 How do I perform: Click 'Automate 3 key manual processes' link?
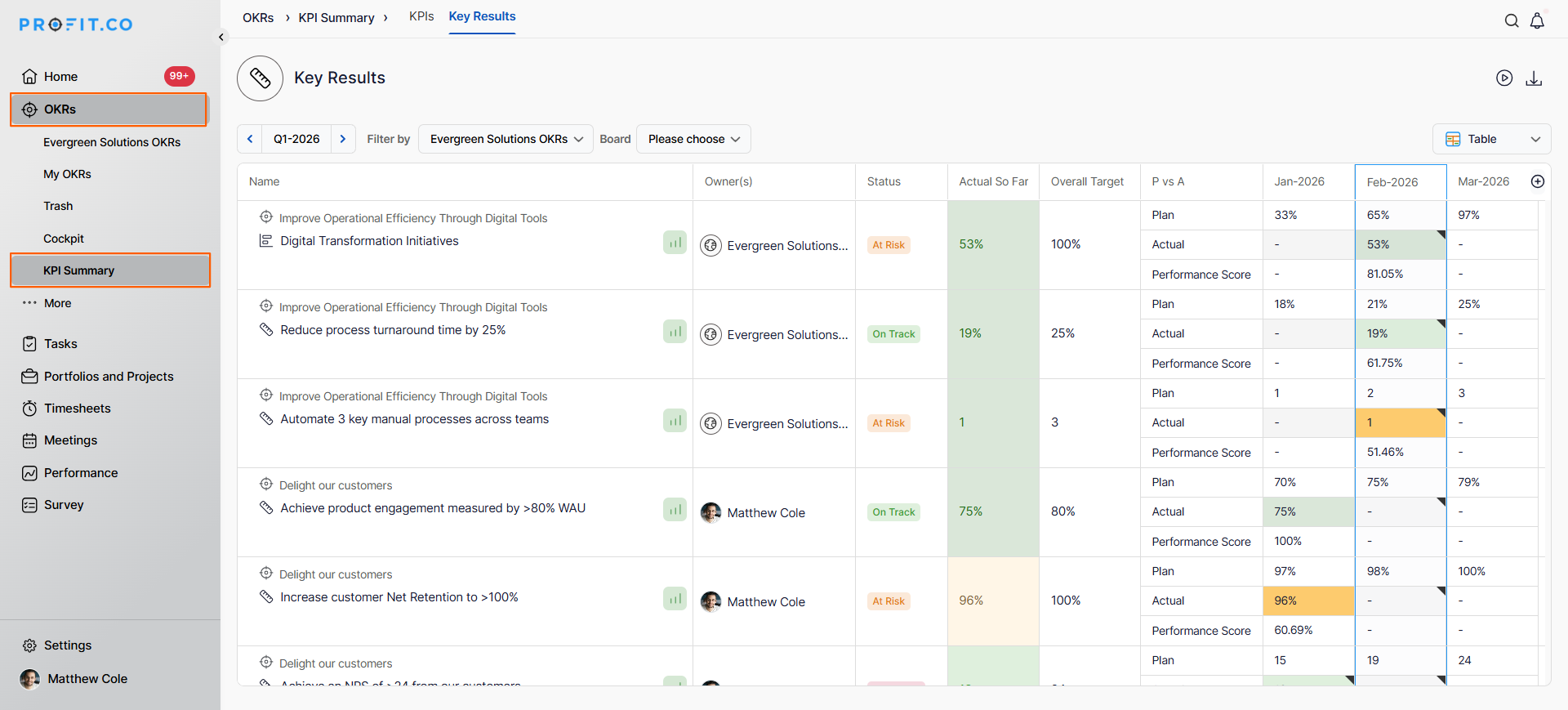tap(414, 419)
